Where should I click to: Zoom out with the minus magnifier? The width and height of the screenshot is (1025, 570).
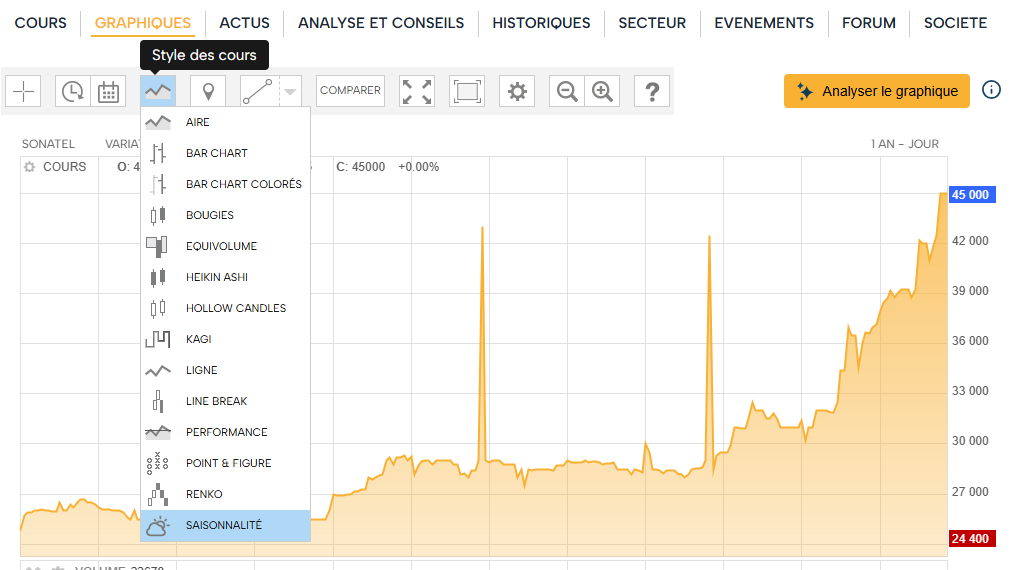coord(567,91)
